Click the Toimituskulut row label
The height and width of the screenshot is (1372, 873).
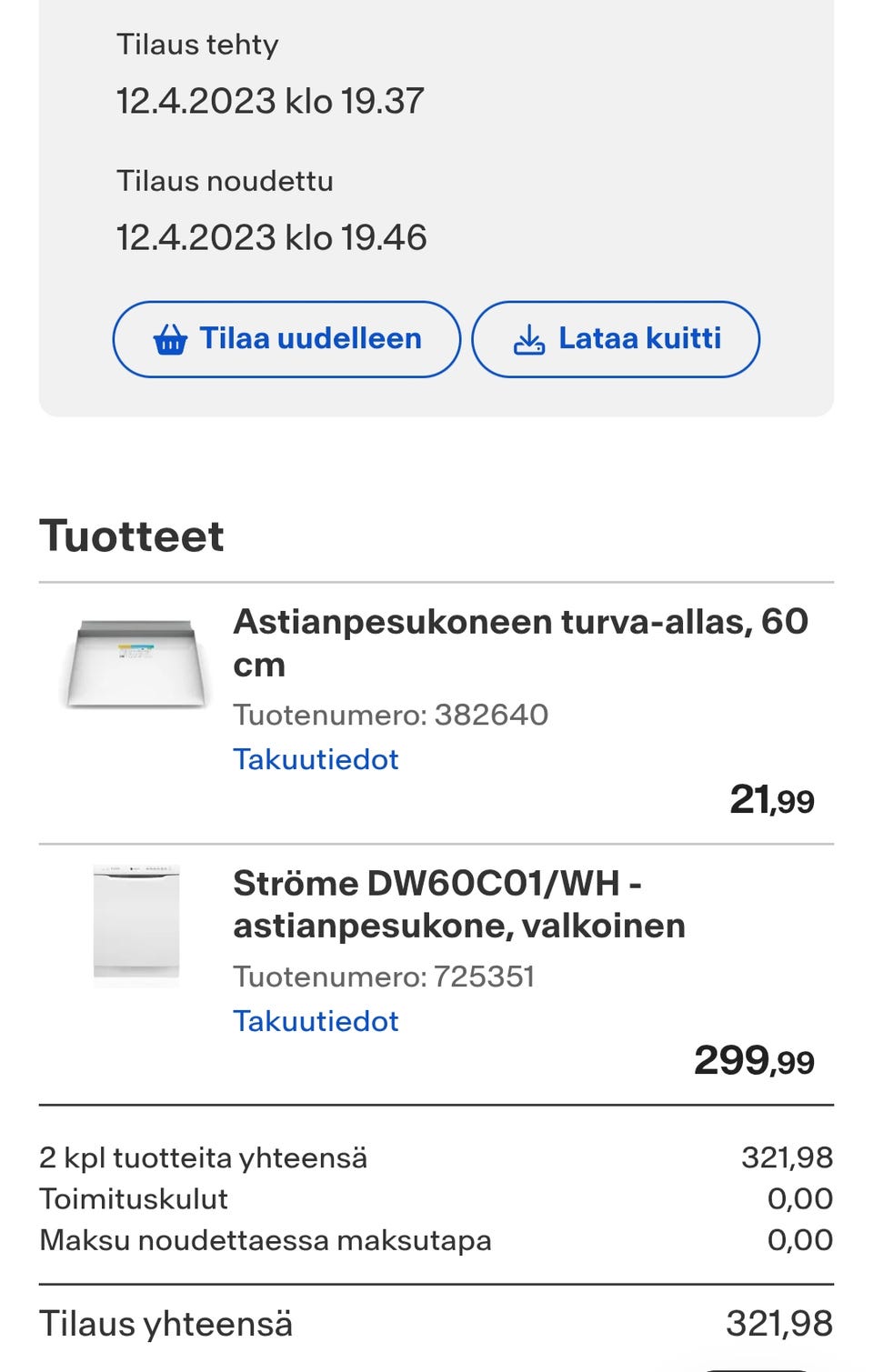pyautogui.click(x=134, y=1199)
